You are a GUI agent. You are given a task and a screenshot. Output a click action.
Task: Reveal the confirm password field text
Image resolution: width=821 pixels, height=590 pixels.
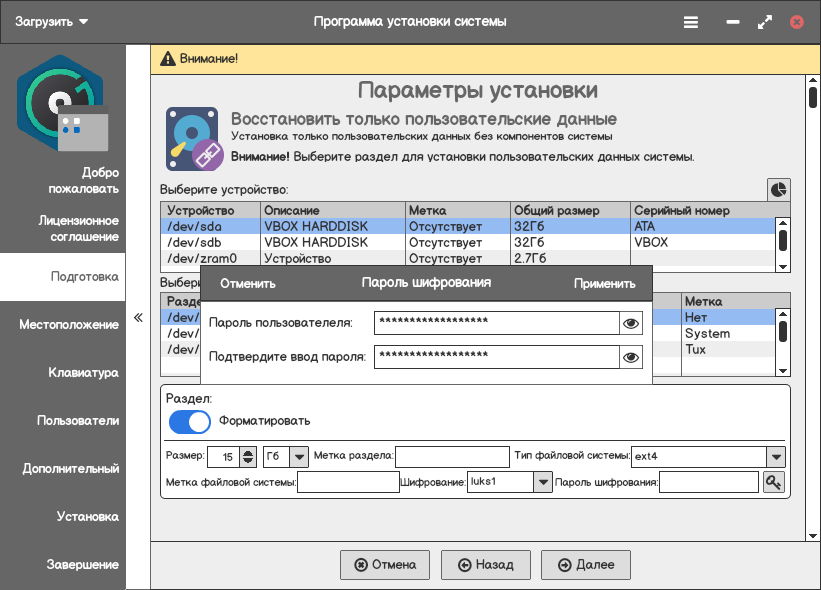point(631,357)
